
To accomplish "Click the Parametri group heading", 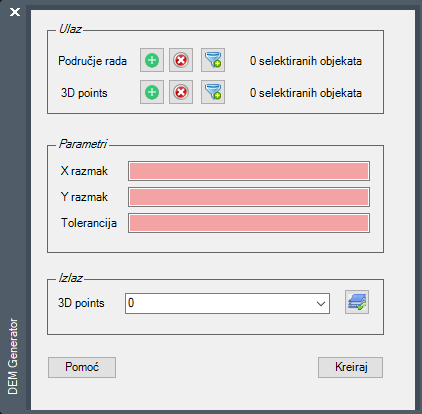I will [x=83, y=144].
